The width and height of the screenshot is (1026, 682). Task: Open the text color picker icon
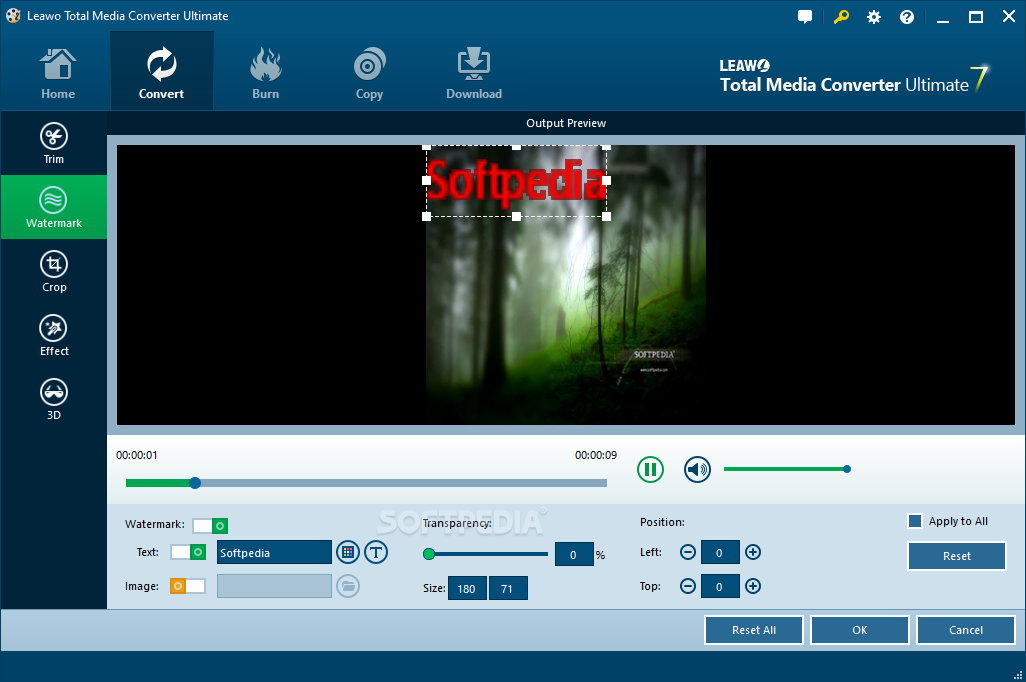348,552
